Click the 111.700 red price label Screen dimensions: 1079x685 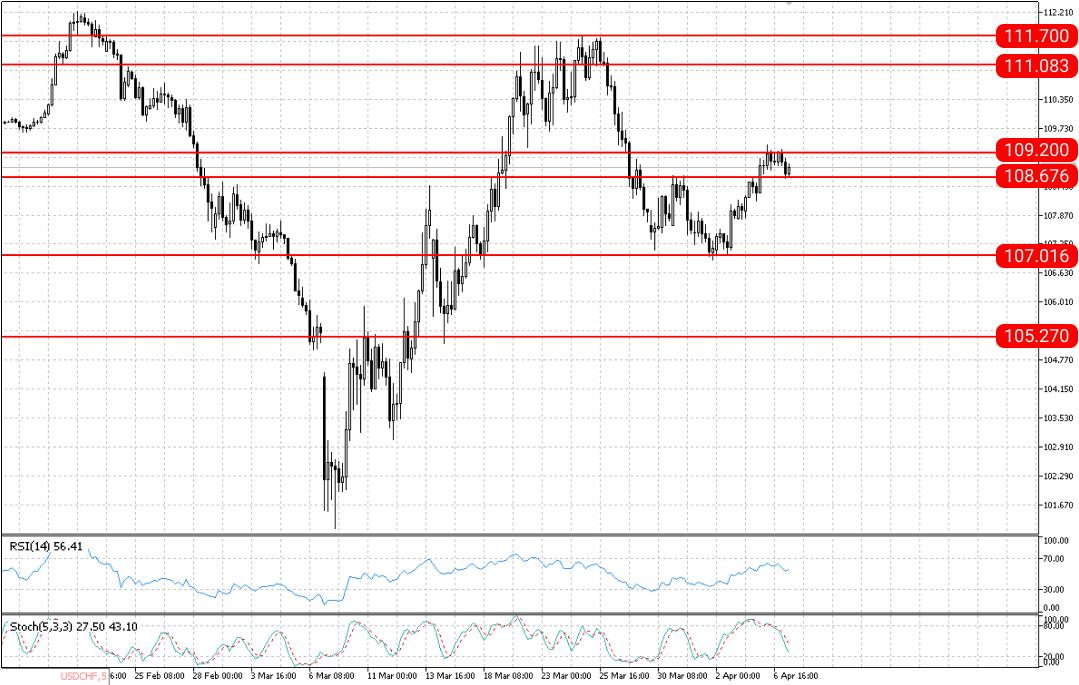pos(1037,36)
